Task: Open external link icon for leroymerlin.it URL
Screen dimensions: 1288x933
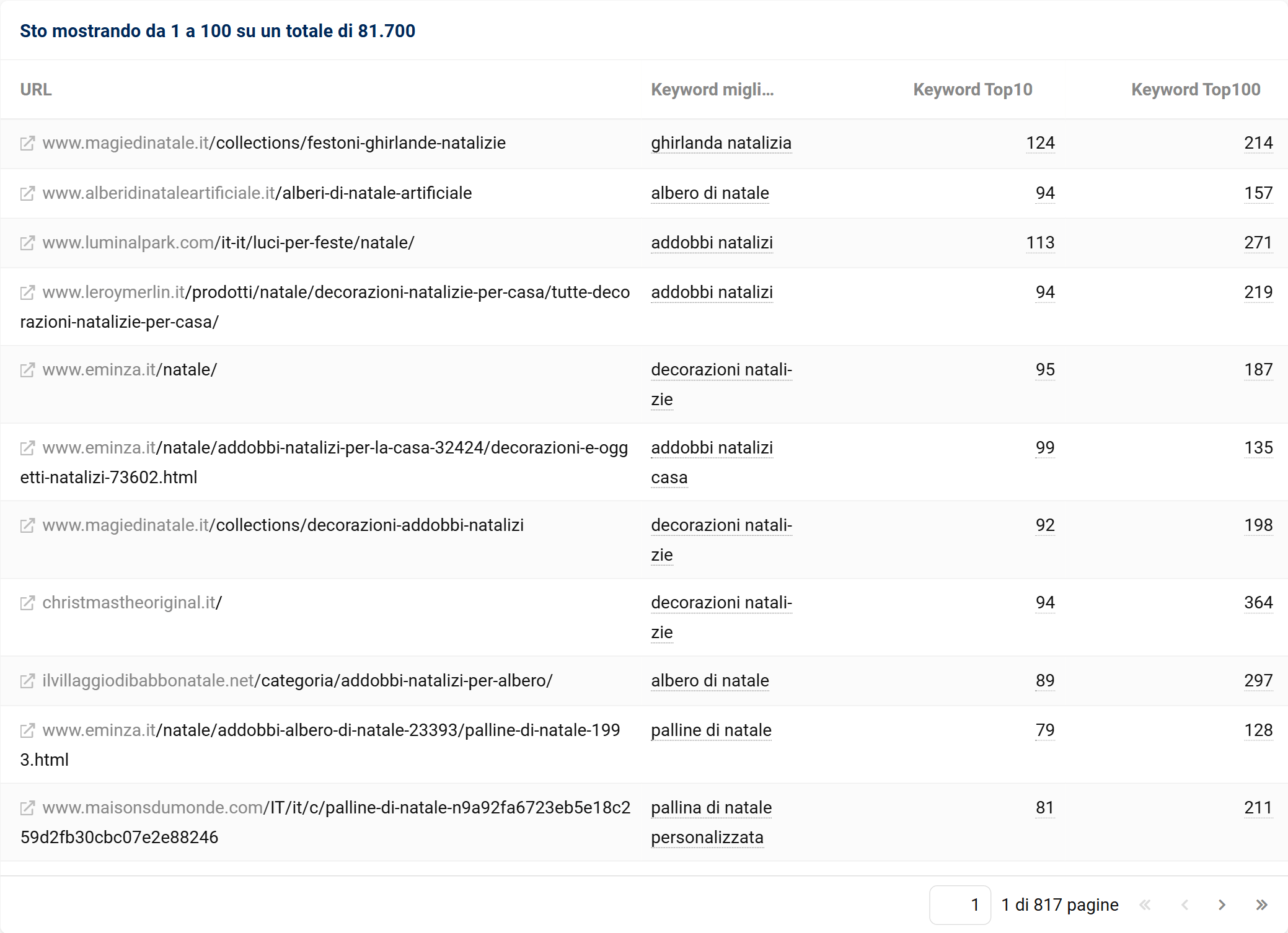Action: pyautogui.click(x=27, y=293)
